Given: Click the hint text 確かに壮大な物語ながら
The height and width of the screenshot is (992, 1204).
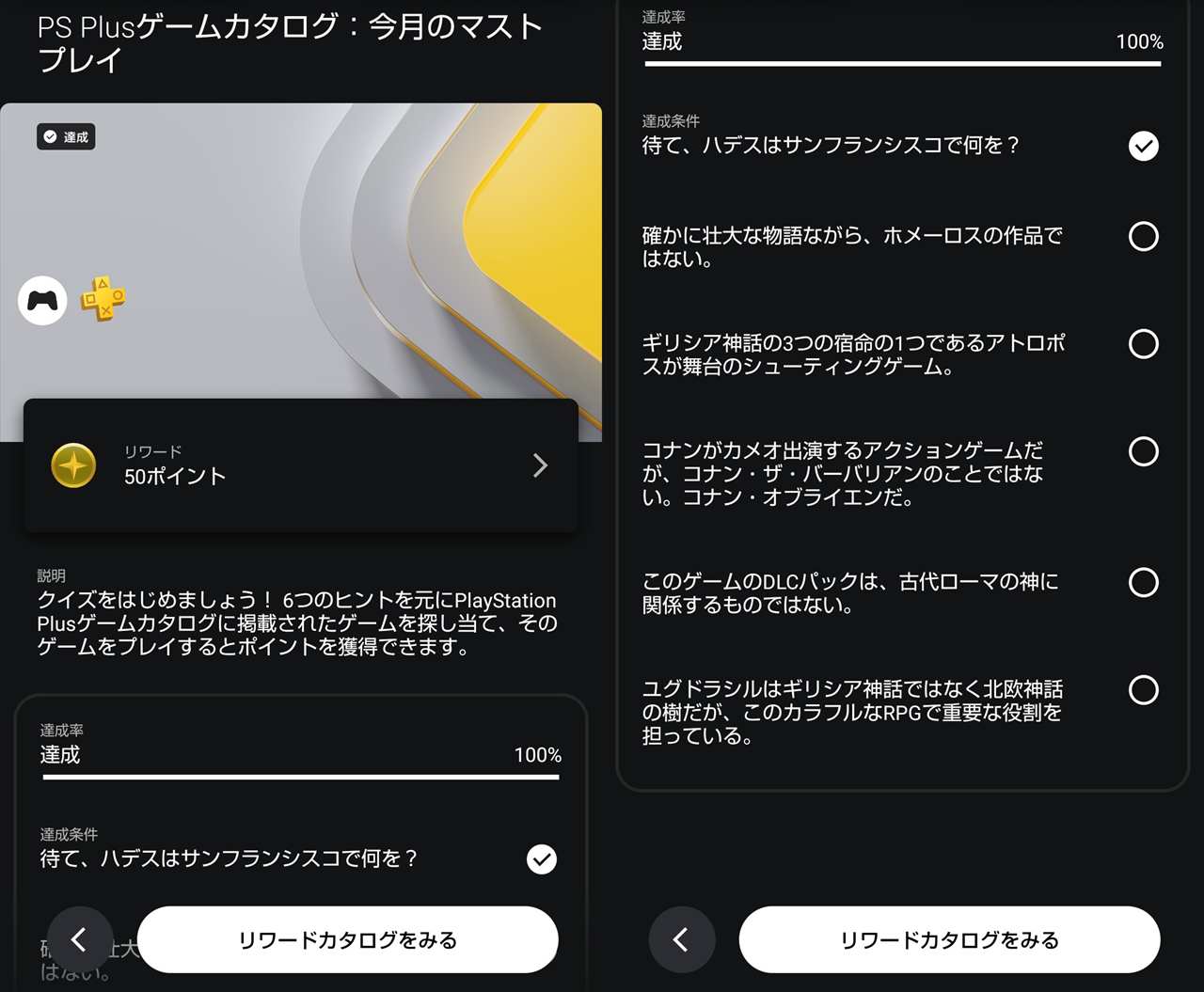Looking at the screenshot, I should coord(852,247).
